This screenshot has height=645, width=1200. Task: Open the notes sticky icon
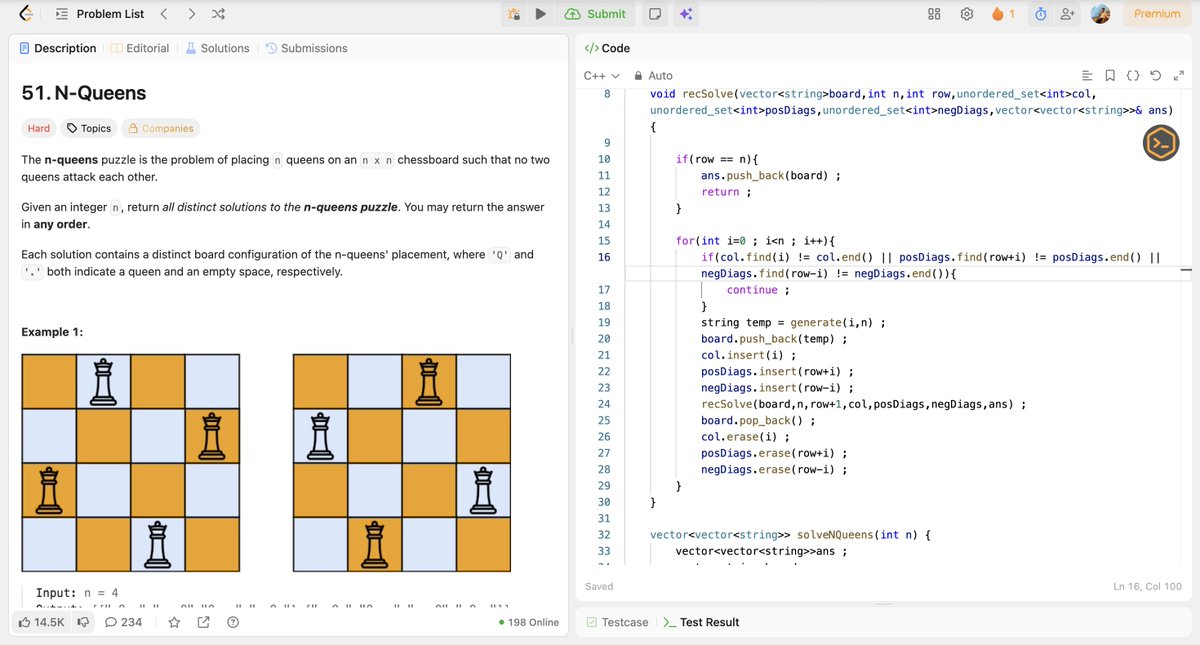click(x=655, y=14)
